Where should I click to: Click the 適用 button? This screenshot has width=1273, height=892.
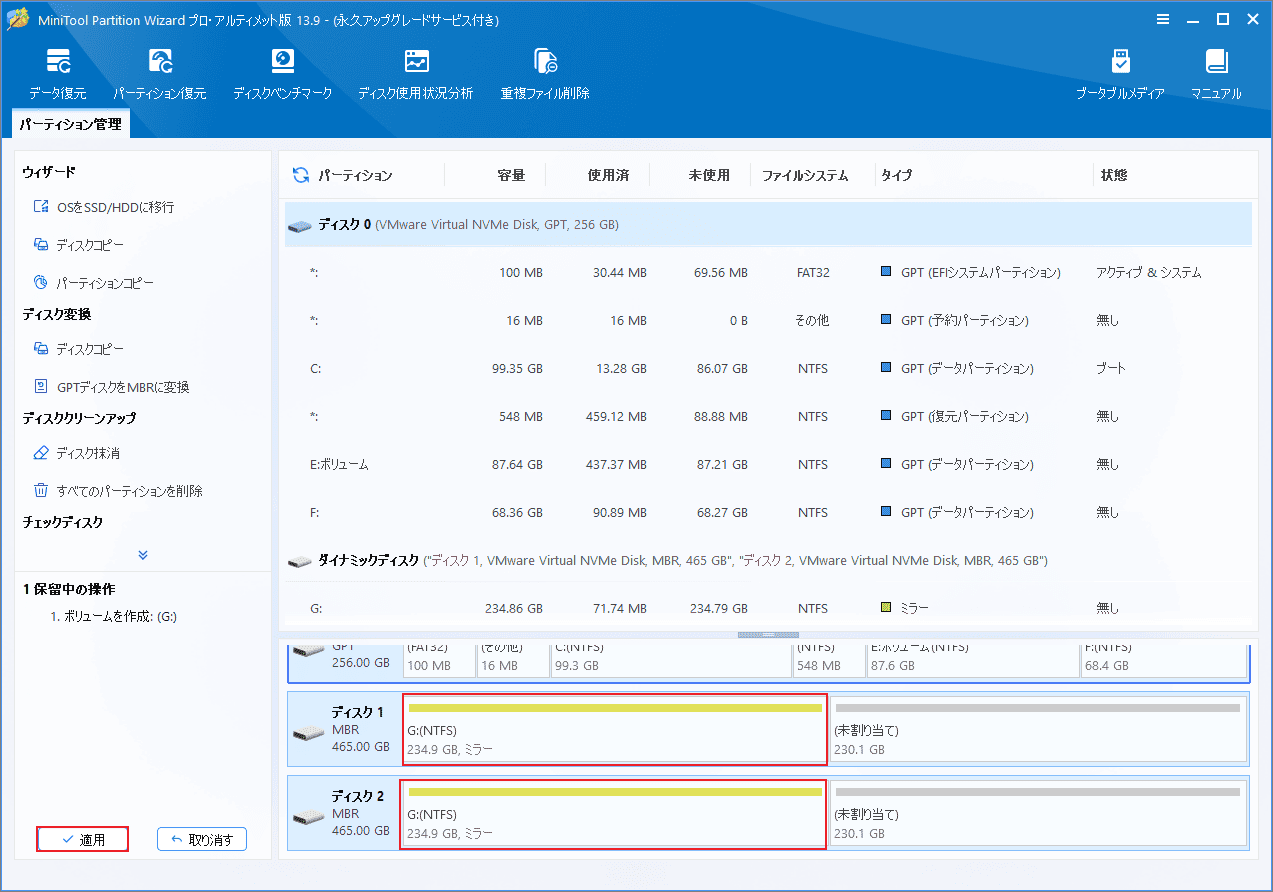(83, 839)
